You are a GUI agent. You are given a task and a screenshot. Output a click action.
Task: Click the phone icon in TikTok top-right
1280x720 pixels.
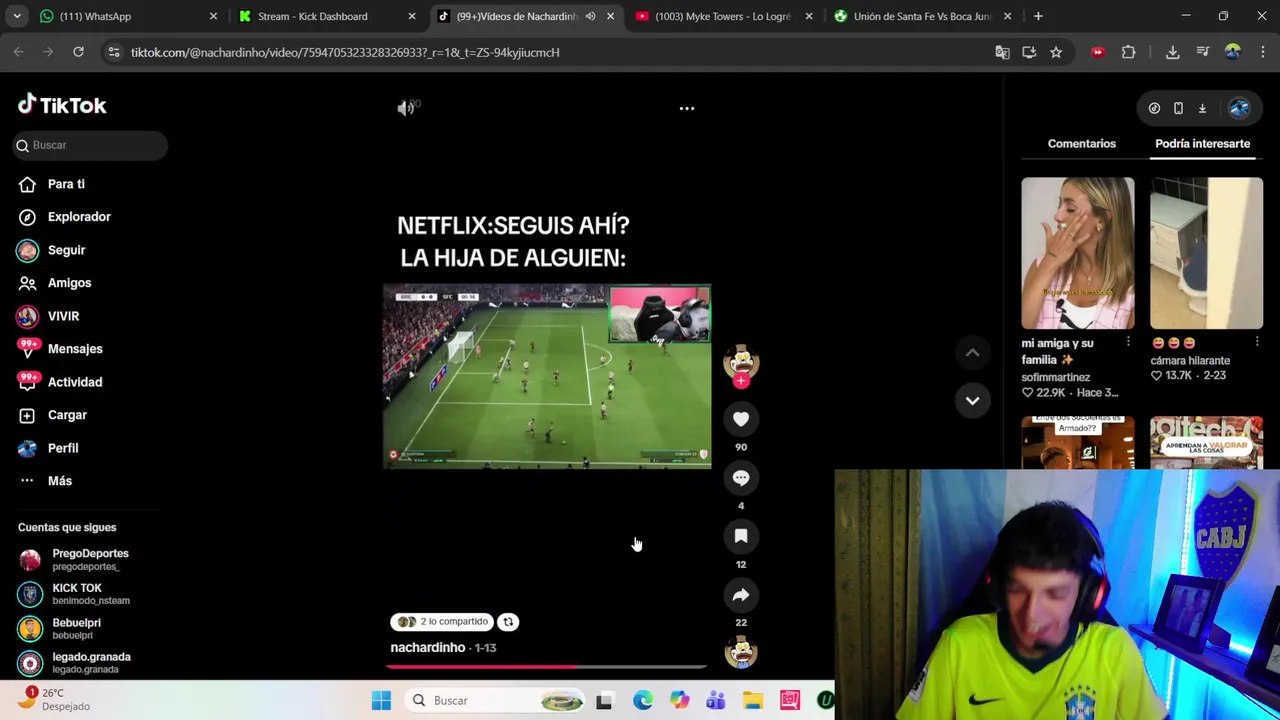pos(1178,108)
